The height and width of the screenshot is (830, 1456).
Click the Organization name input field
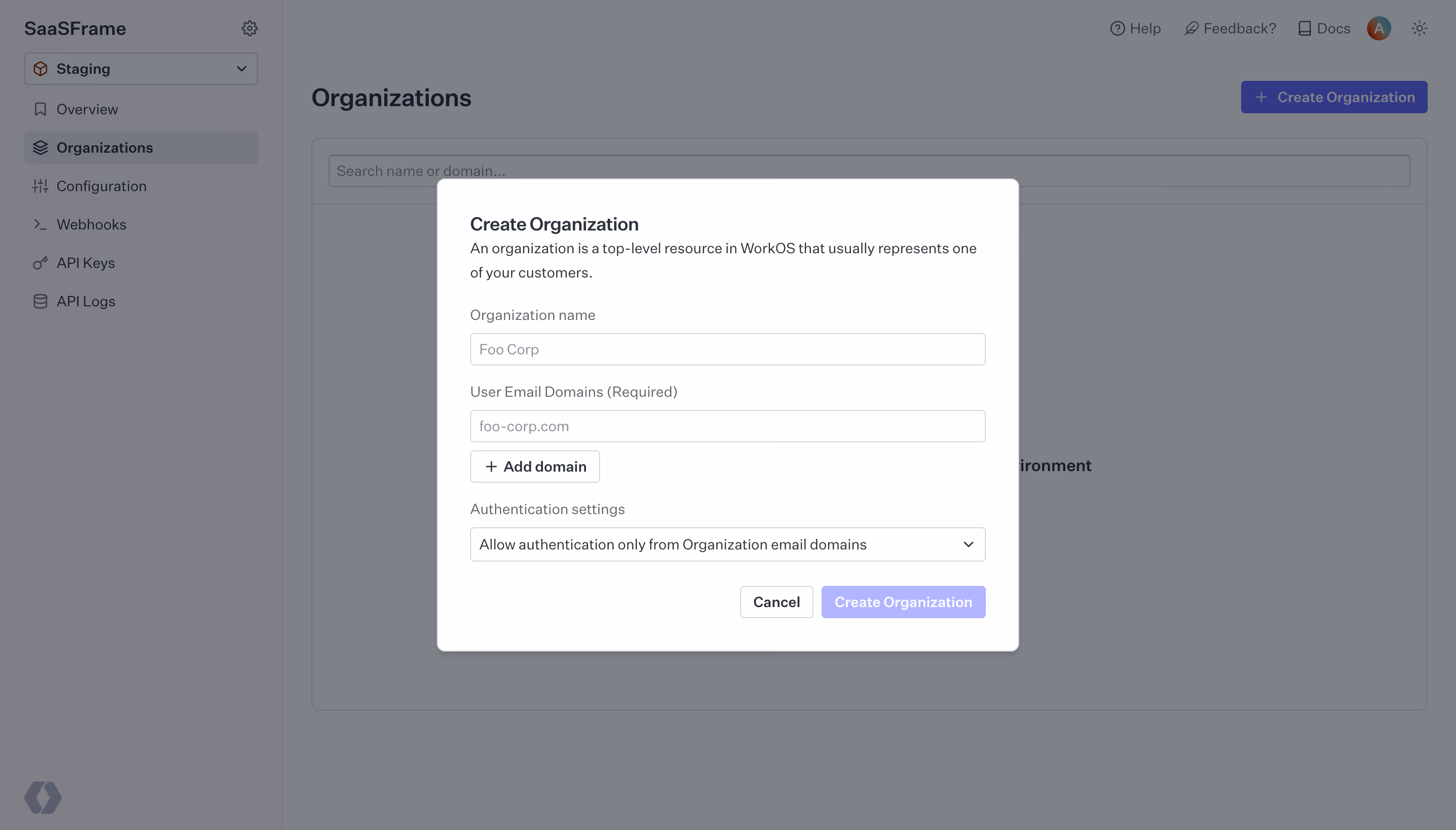727,349
